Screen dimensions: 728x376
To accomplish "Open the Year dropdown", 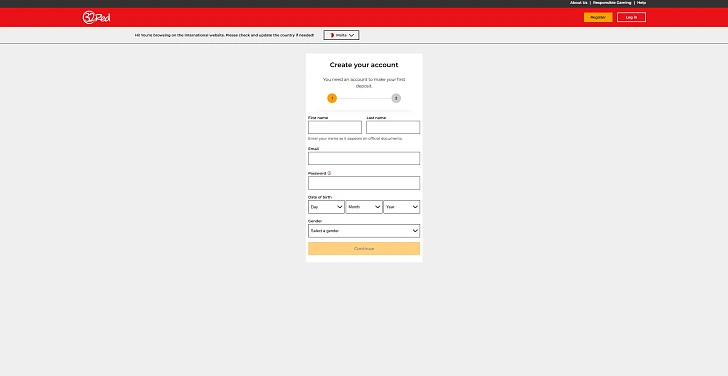I will 402,207.
